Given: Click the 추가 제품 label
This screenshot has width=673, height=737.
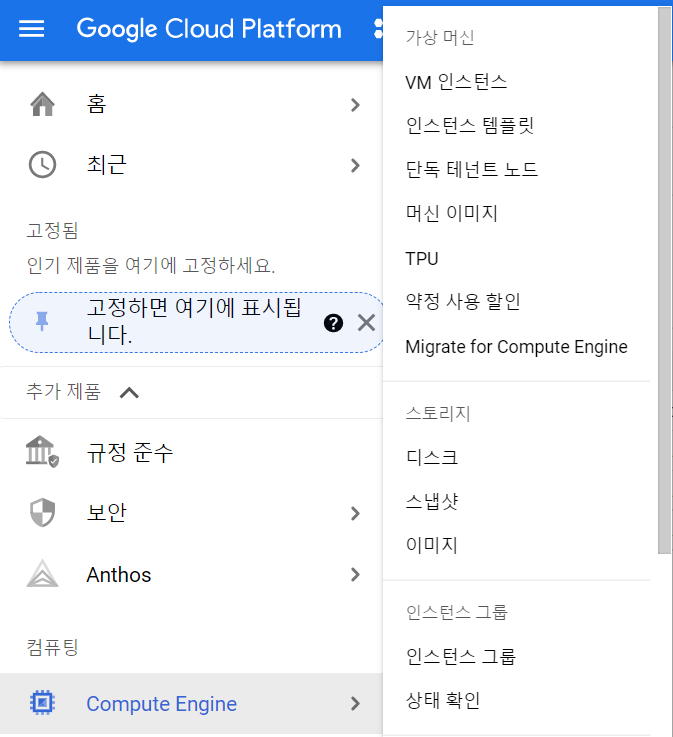Looking at the screenshot, I should 63,392.
